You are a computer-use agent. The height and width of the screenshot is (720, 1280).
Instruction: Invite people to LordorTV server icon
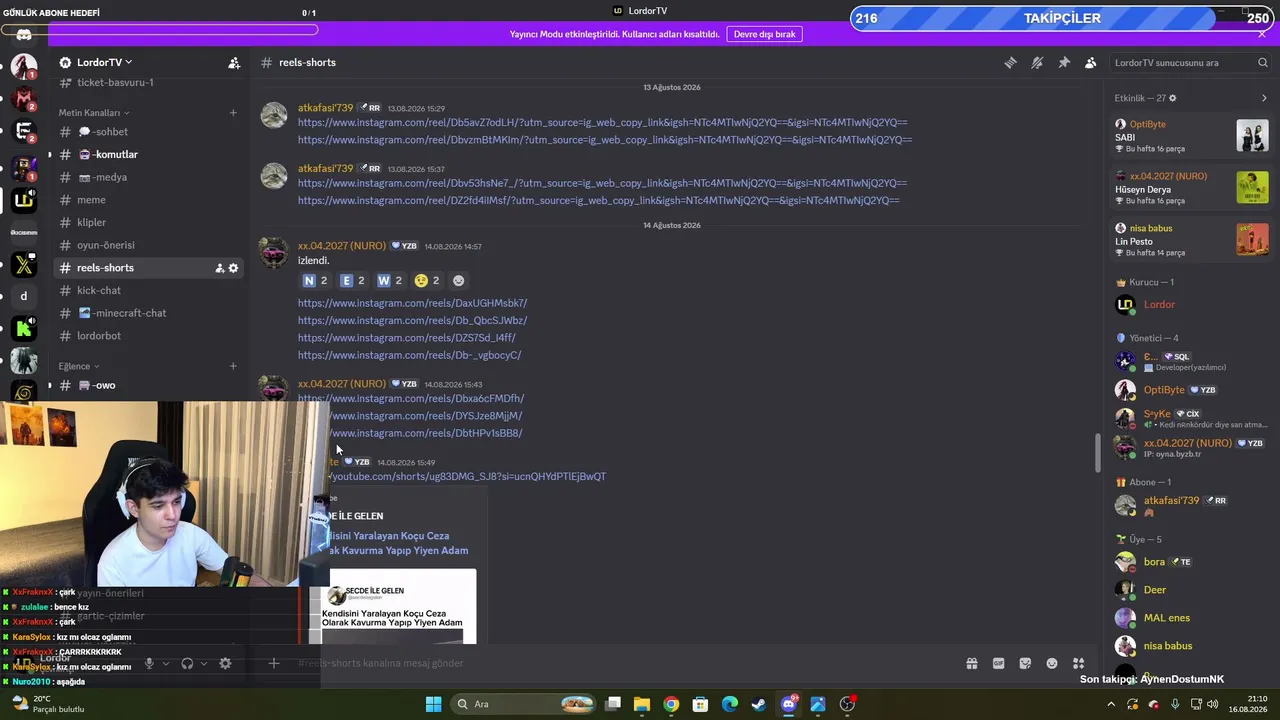click(x=234, y=62)
